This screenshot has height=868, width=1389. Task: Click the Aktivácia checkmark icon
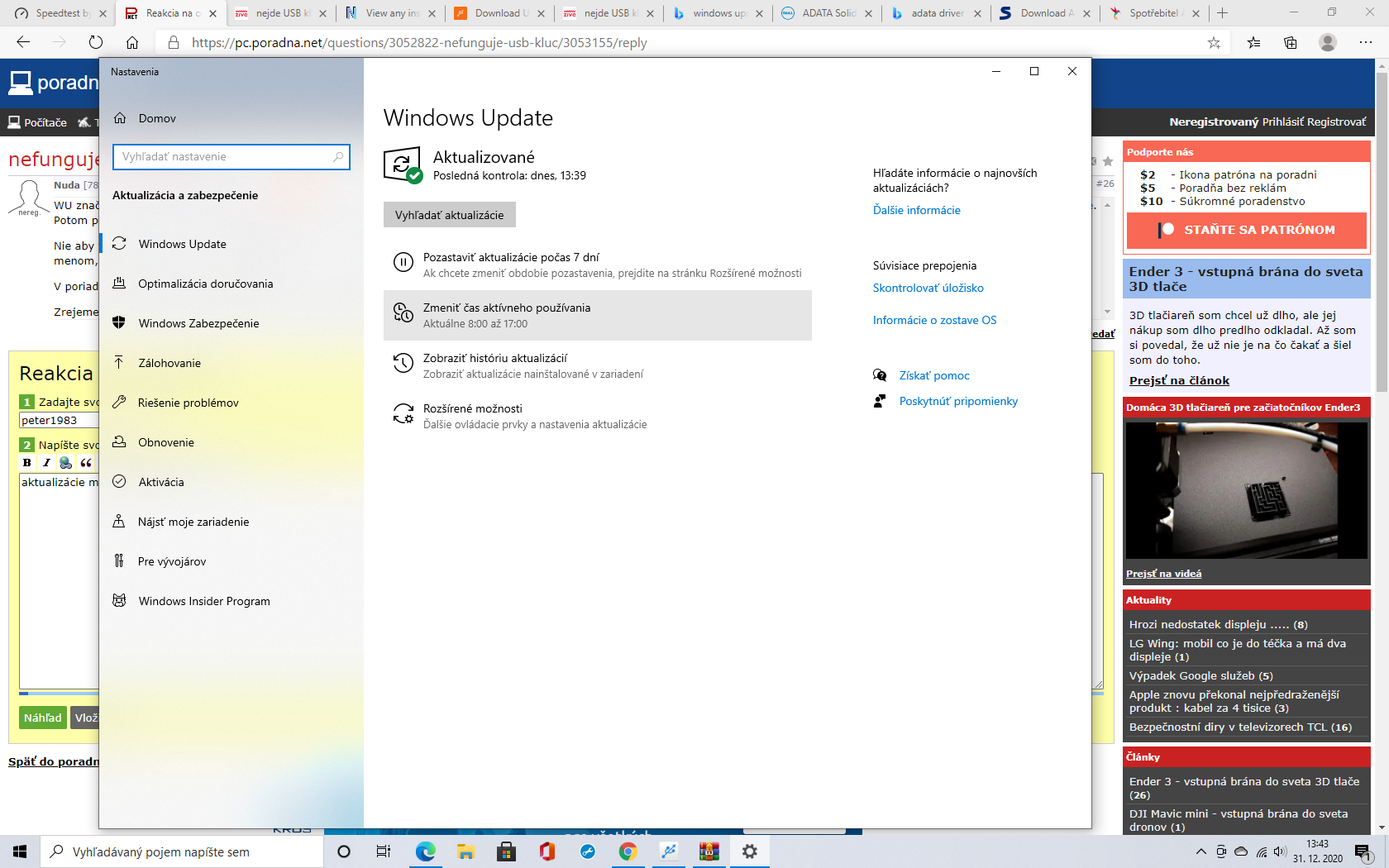point(119,482)
